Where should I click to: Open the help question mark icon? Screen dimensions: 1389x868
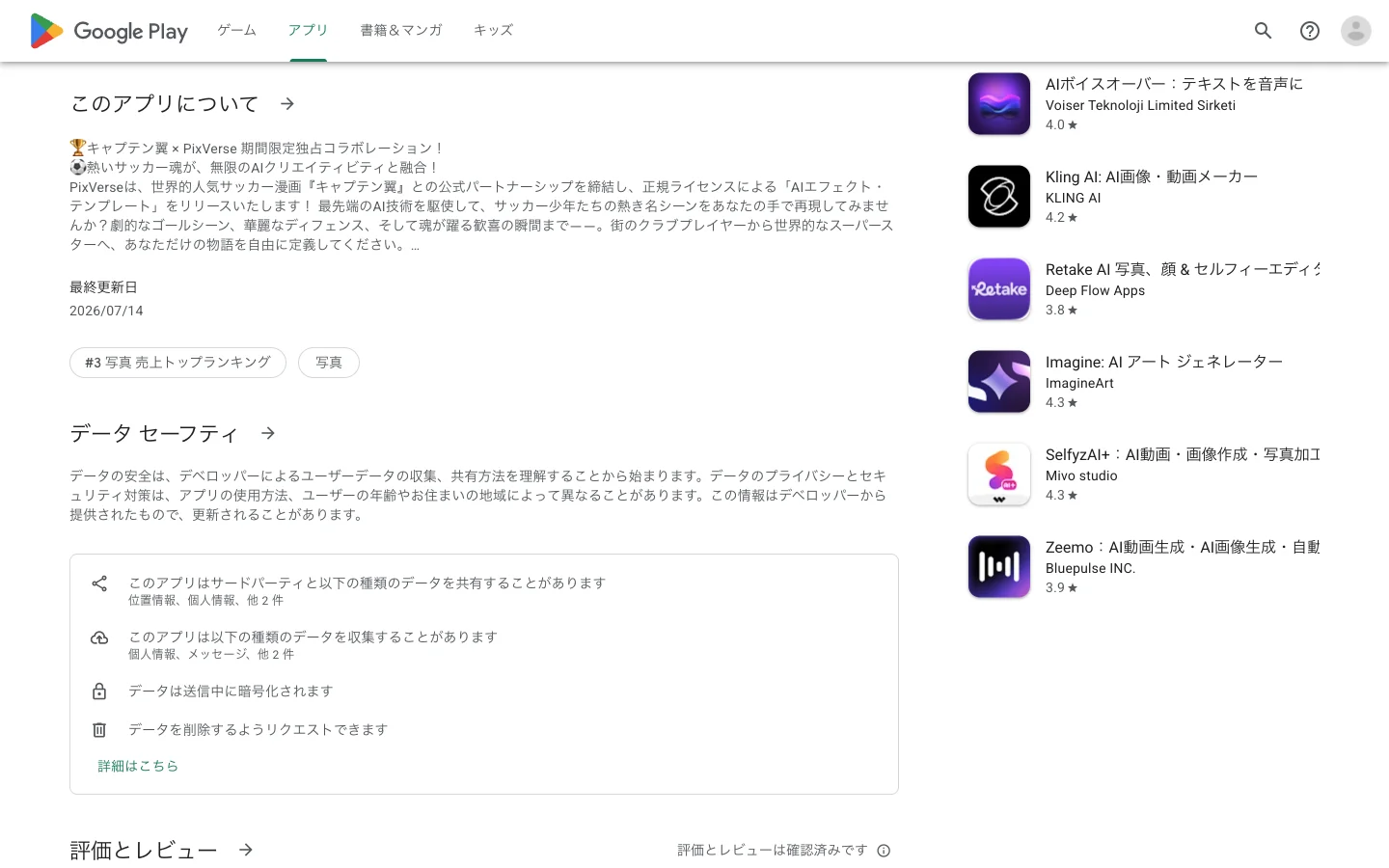point(1309,31)
